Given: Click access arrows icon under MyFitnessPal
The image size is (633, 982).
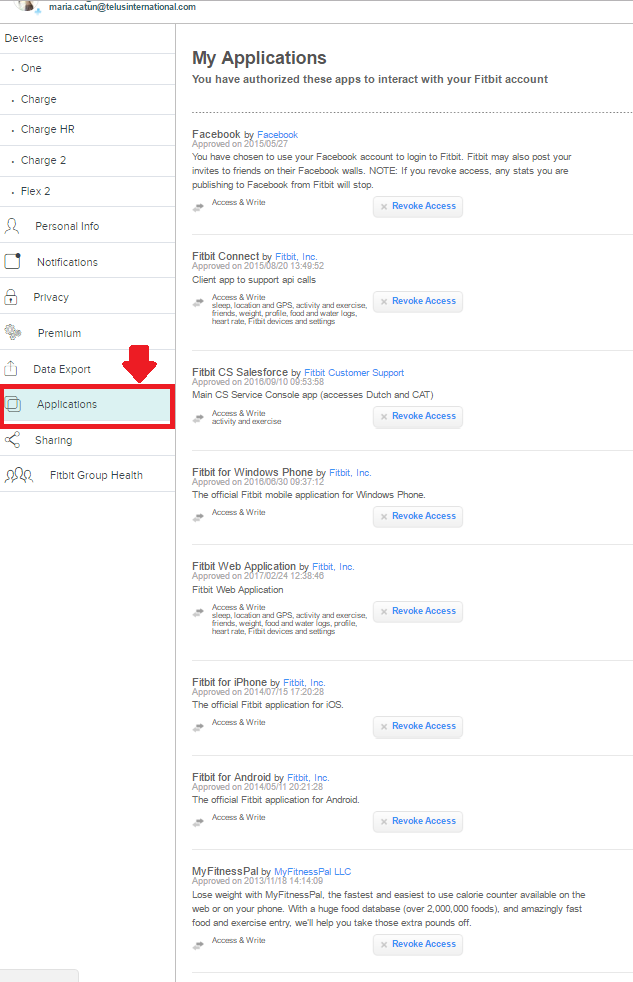Looking at the screenshot, I should (x=198, y=945).
